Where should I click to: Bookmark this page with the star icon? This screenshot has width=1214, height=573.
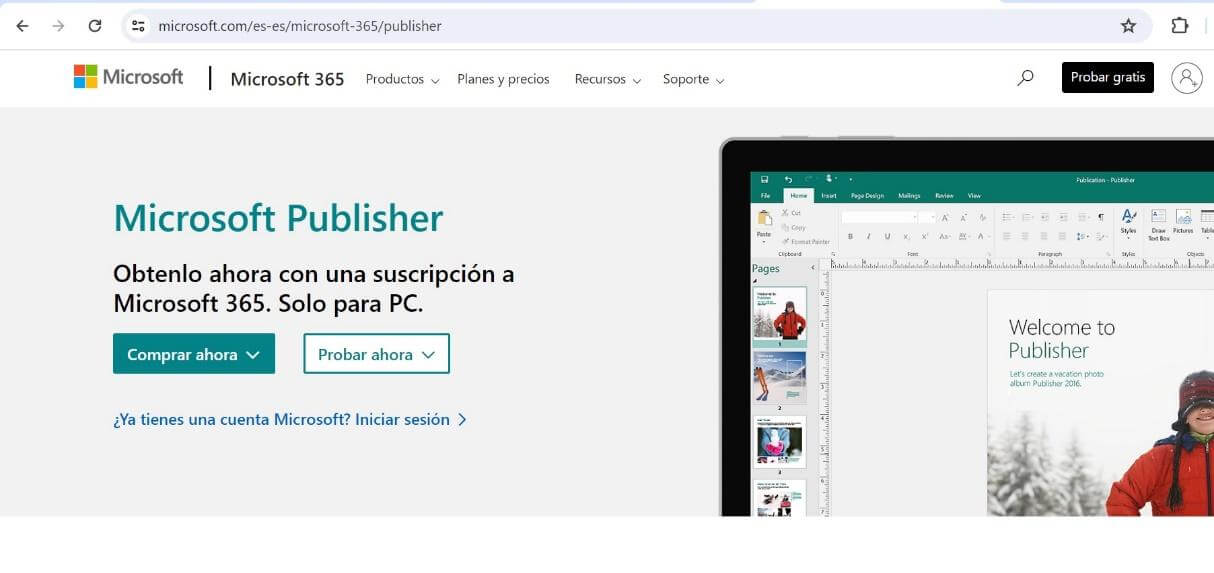click(1128, 26)
